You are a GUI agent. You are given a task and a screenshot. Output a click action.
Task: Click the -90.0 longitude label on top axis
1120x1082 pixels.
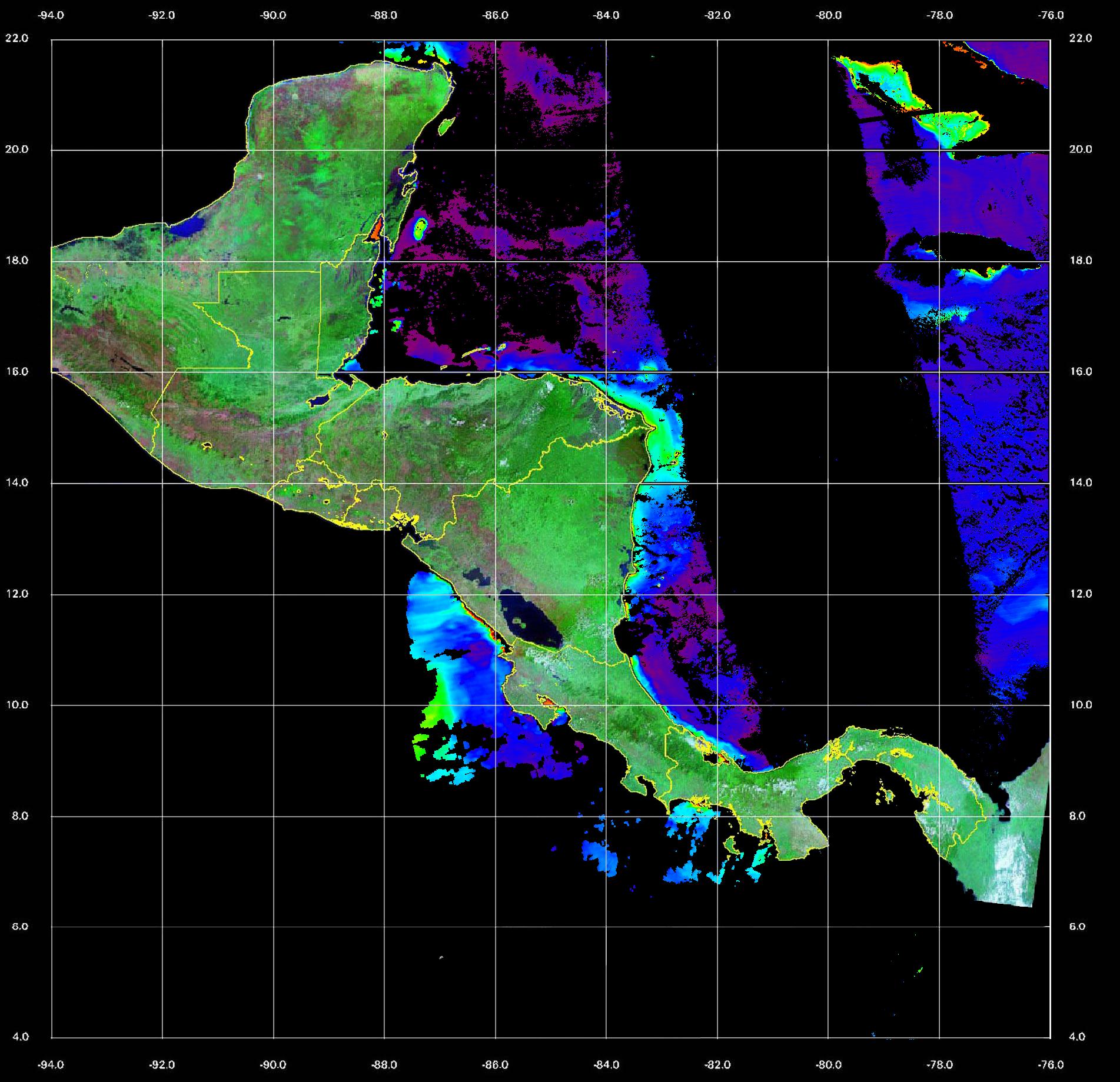[x=273, y=15]
